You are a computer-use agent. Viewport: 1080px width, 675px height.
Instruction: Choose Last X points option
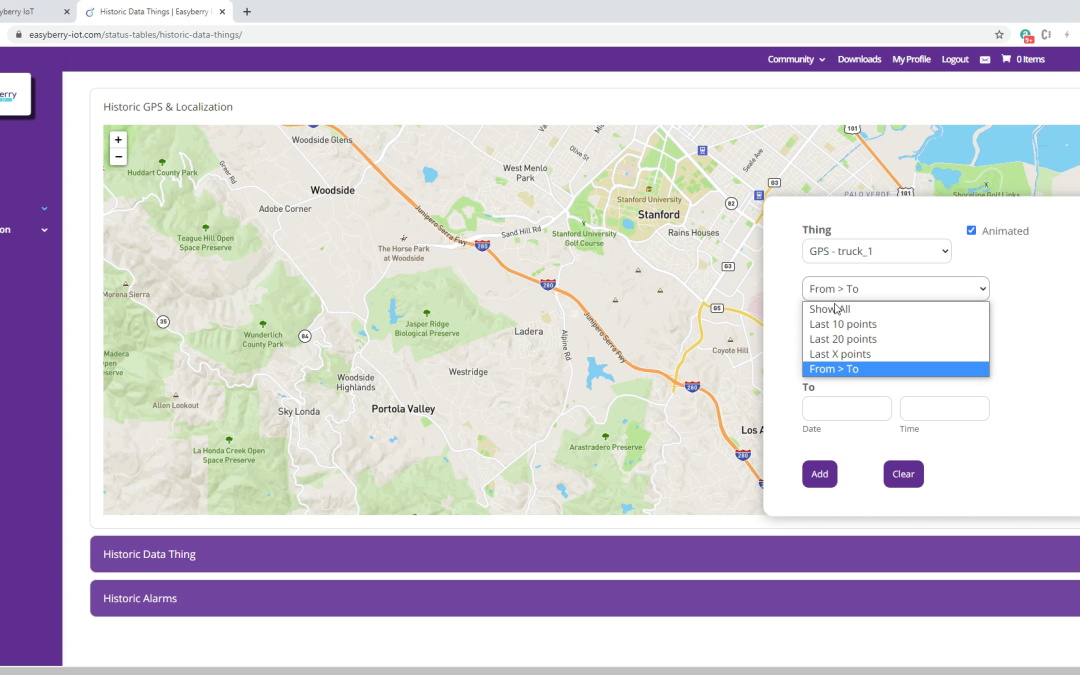pyautogui.click(x=895, y=354)
